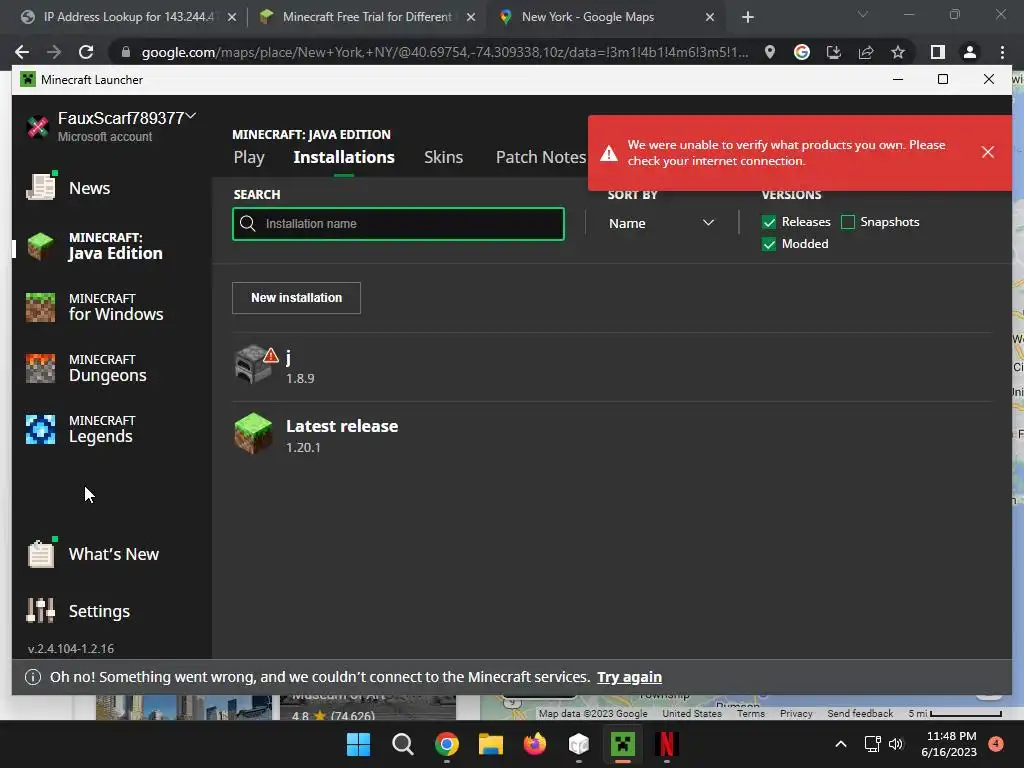Select the Installations tab
The height and width of the screenshot is (768, 1024).
coord(344,157)
